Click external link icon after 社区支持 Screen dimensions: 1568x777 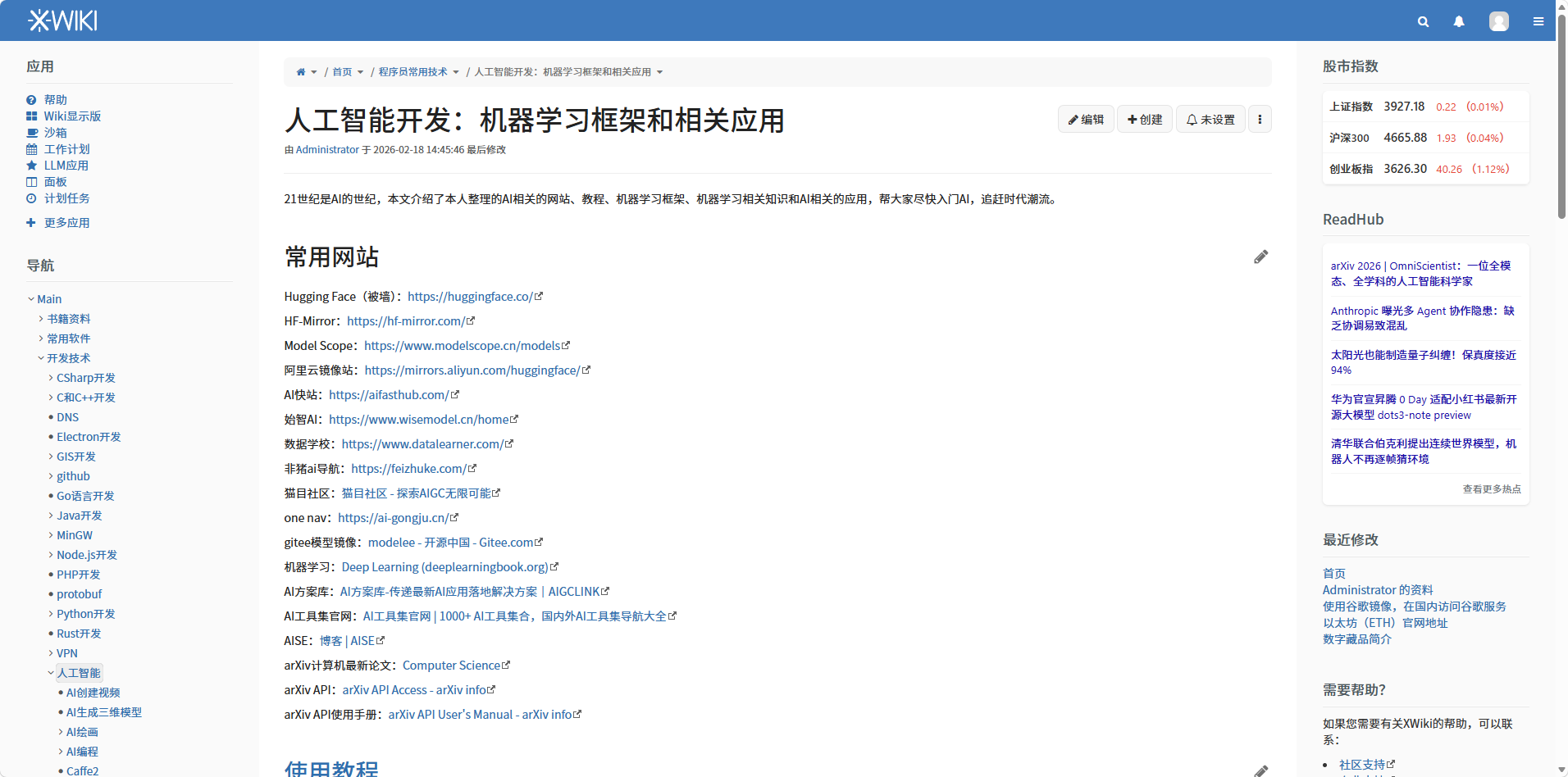(1391, 764)
